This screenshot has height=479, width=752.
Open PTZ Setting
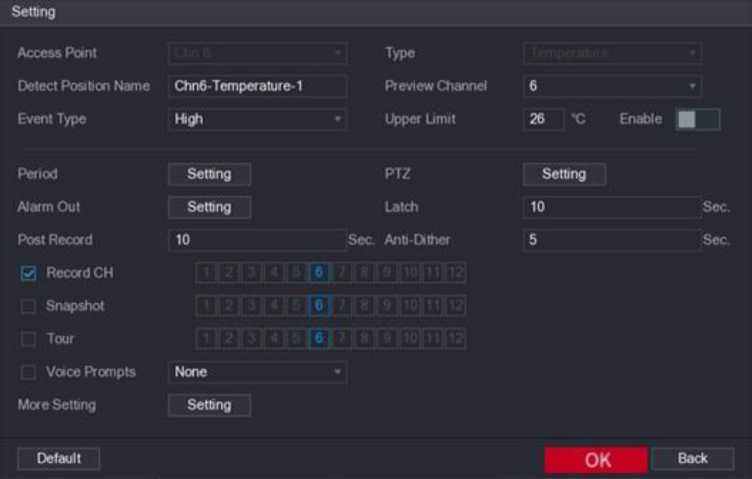pos(564,174)
